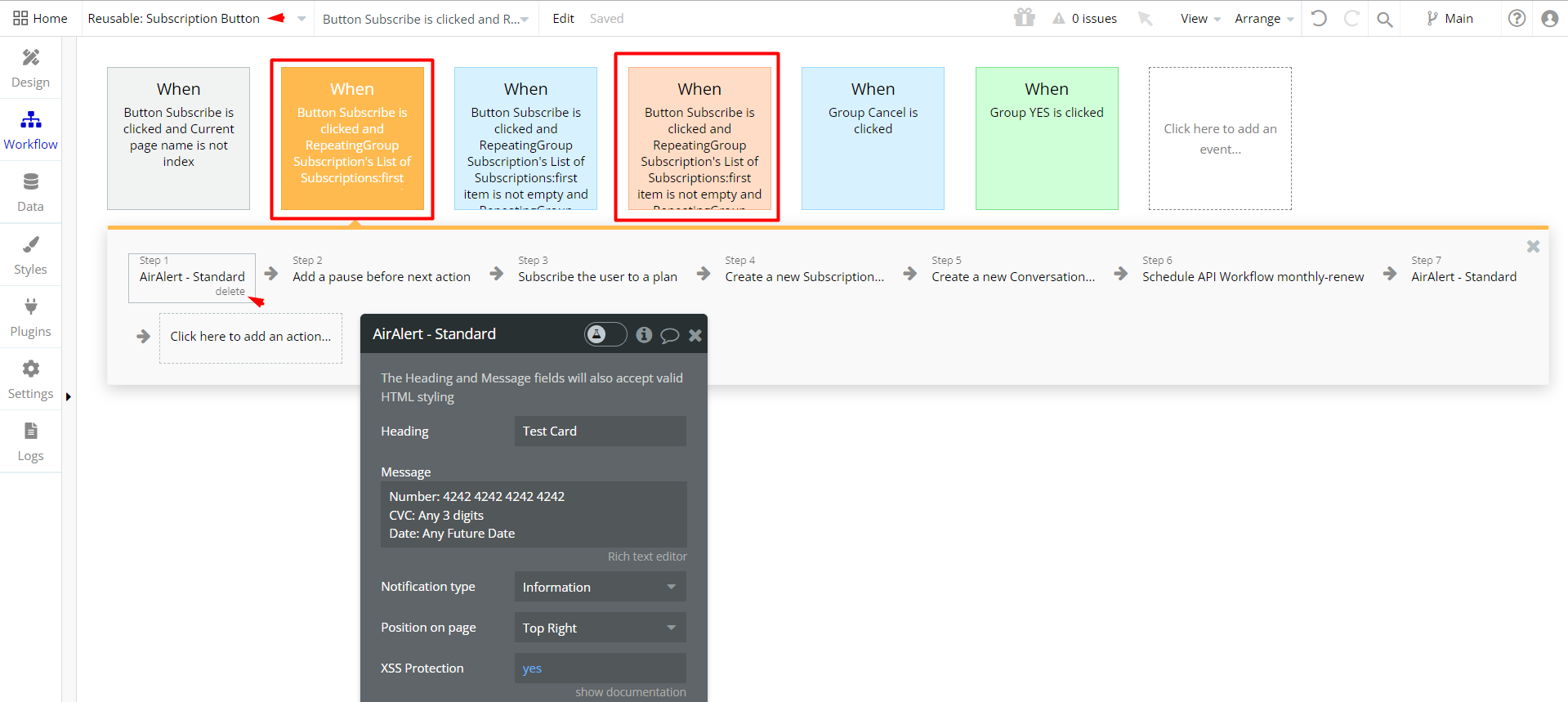
Task: Click here to add an action box
Action: coord(251,338)
